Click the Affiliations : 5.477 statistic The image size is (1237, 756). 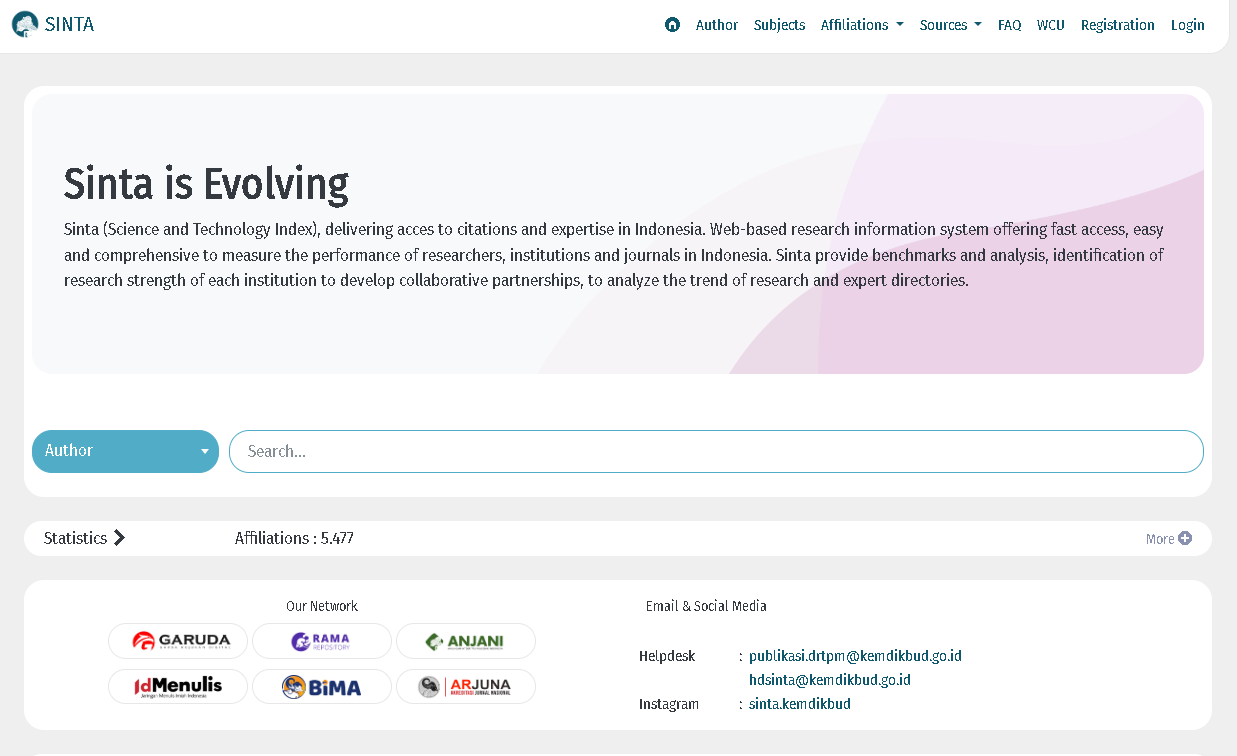coord(294,538)
